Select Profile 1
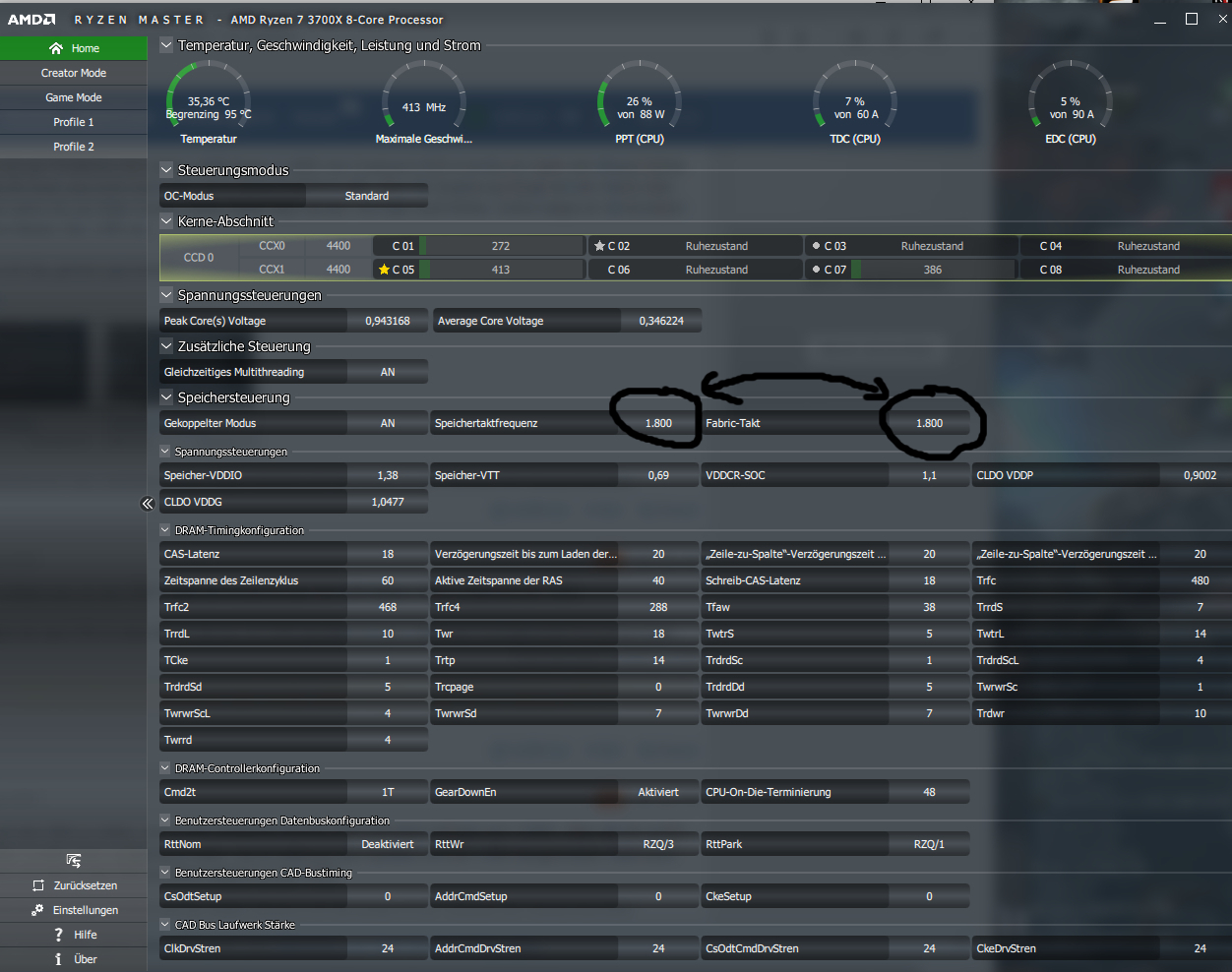Screen dimensions: 1232x972 coord(74,122)
